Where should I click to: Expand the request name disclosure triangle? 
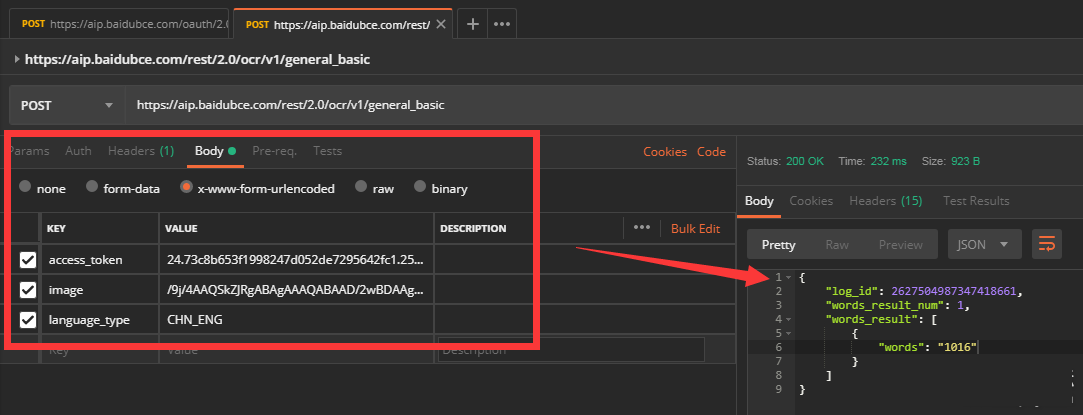[17, 59]
